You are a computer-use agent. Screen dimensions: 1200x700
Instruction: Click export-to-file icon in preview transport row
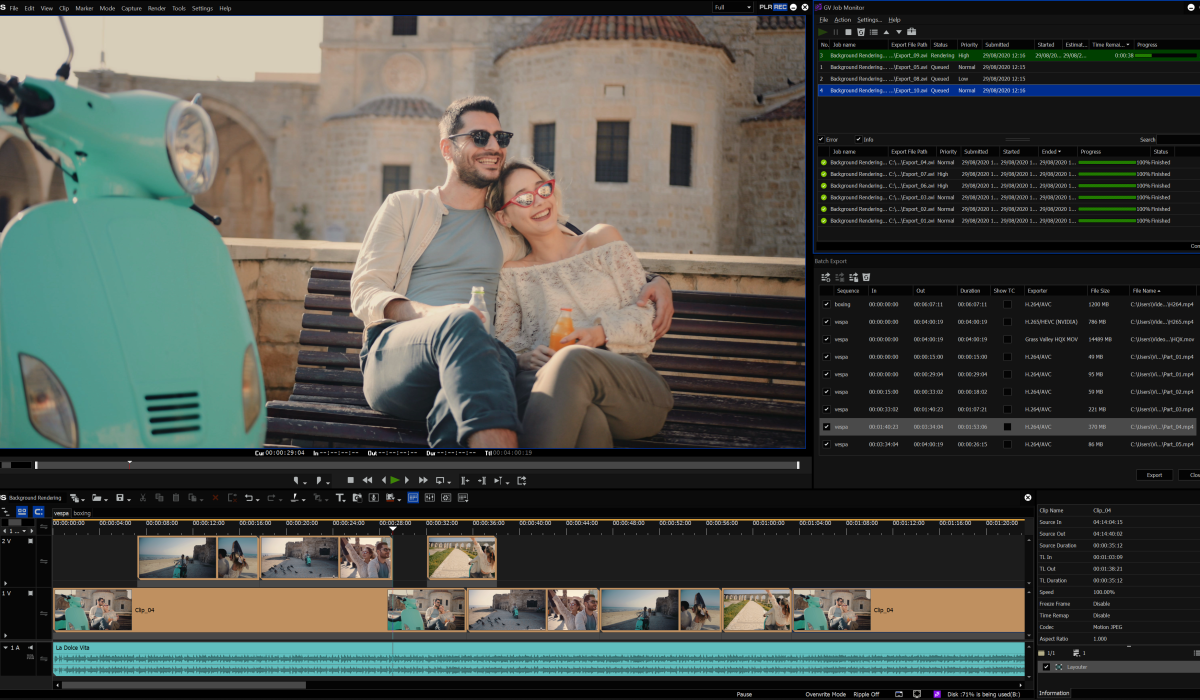point(521,480)
